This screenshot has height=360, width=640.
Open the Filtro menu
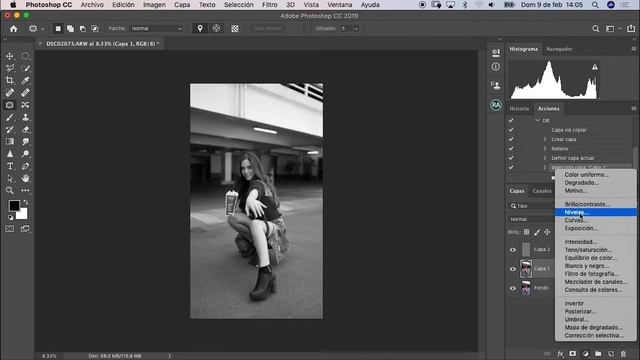[269, 5]
